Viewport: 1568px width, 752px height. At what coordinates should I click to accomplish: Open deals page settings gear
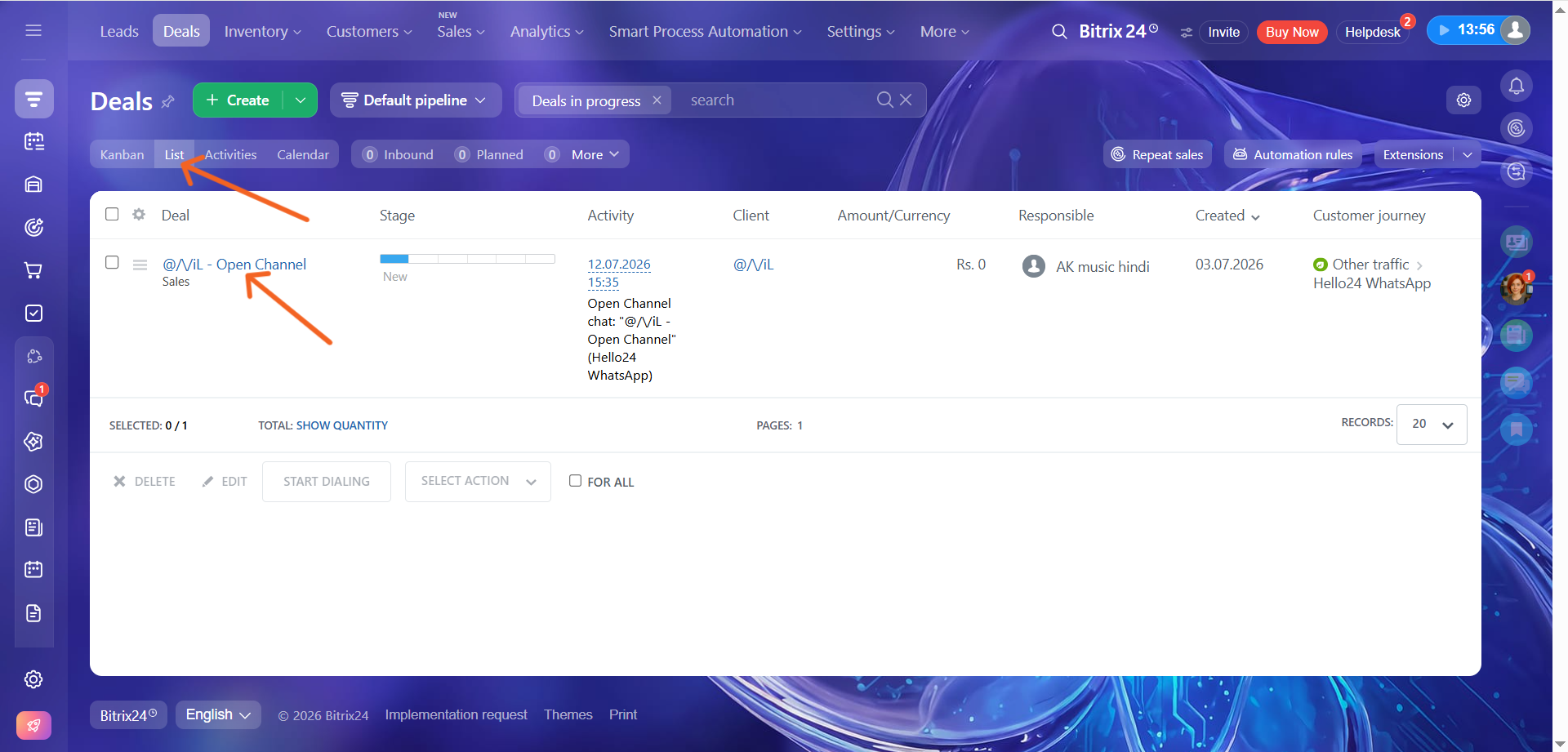click(1463, 100)
